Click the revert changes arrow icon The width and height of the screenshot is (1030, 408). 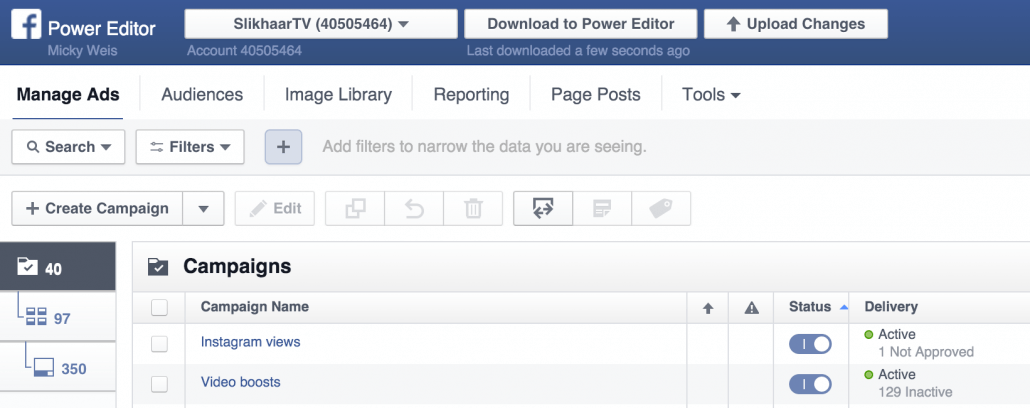click(414, 208)
